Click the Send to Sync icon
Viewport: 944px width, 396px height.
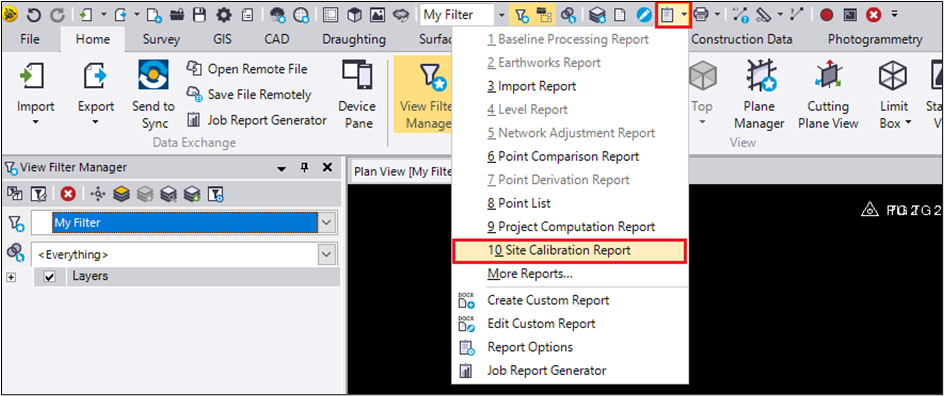(154, 73)
